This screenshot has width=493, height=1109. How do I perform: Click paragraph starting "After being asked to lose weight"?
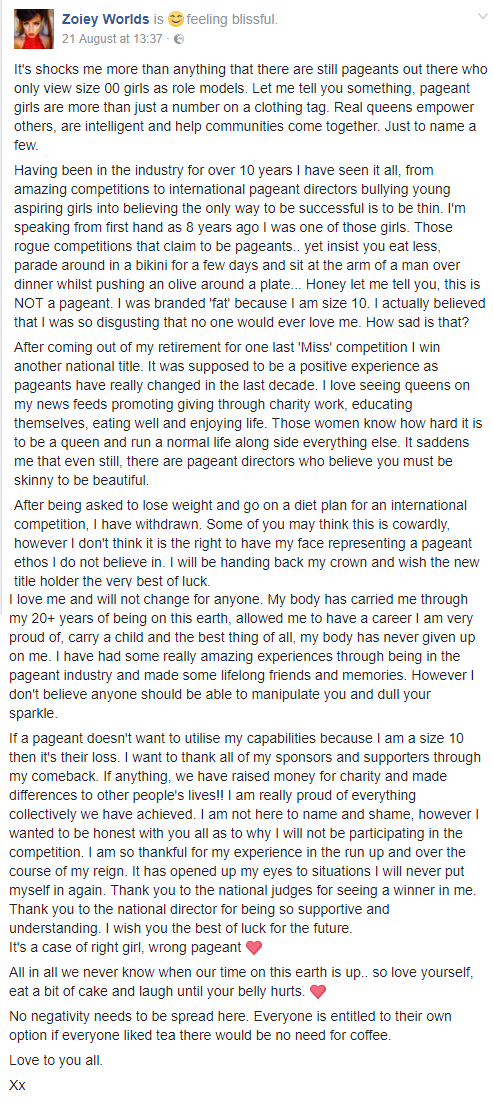coord(251,543)
